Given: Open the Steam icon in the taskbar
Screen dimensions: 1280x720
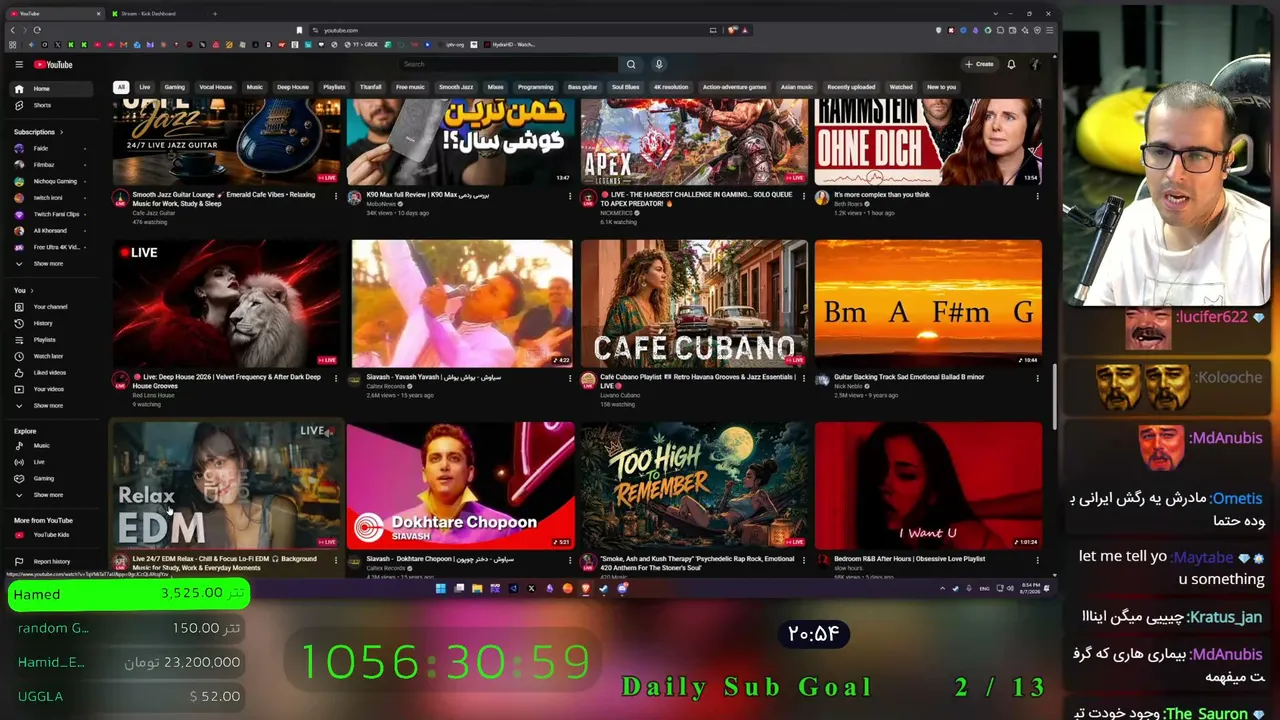Looking at the screenshot, I should [x=604, y=589].
